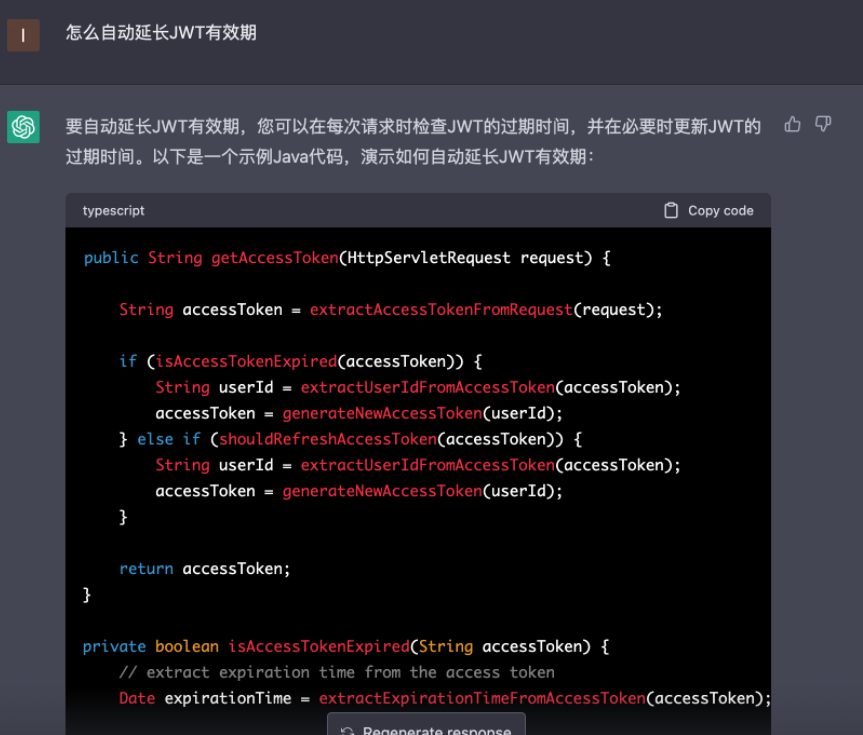Click the 'return accessToken;' line
The image size is (863, 735).
[205, 568]
